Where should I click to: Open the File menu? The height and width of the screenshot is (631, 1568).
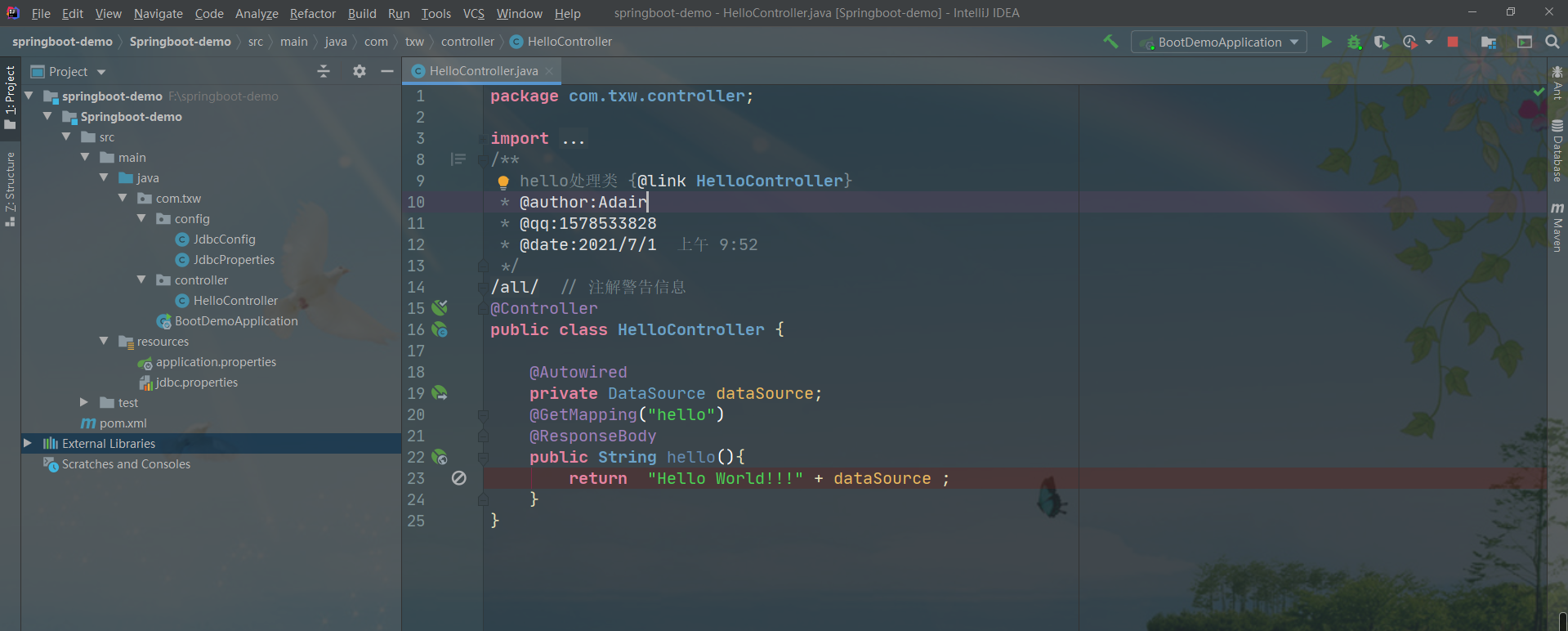coord(41,13)
